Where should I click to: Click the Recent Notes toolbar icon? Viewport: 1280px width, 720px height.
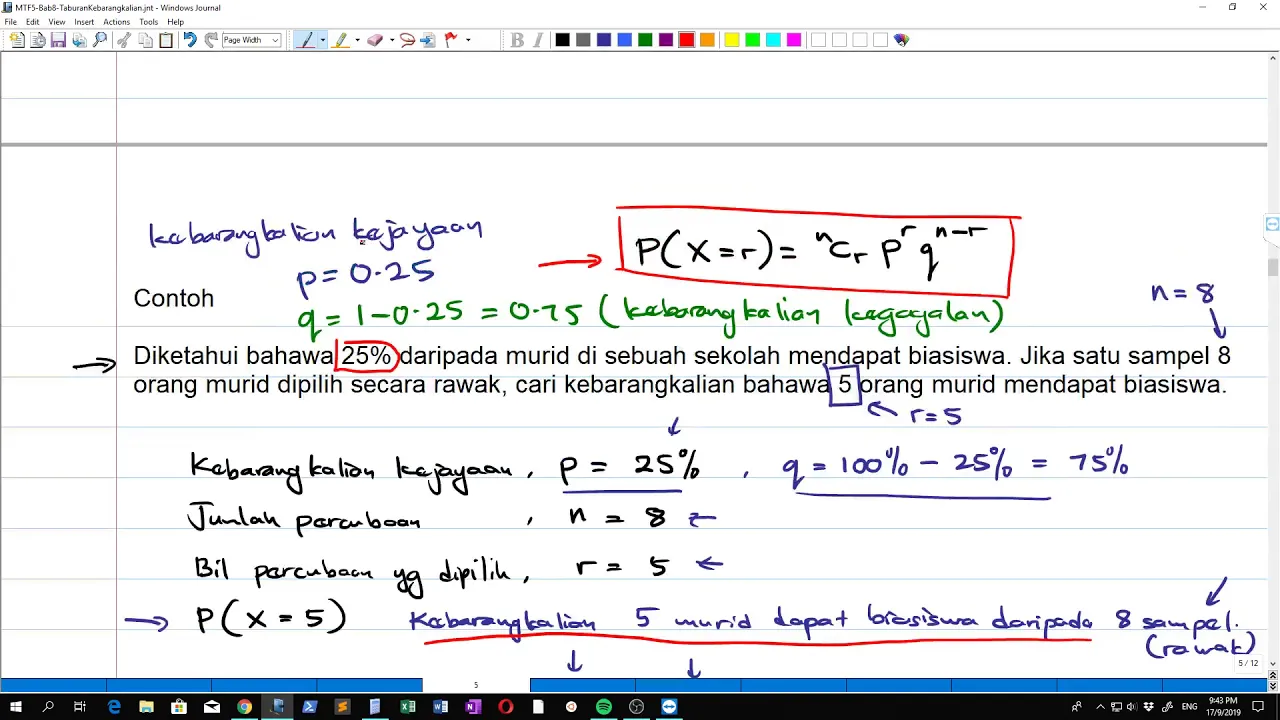(x=38, y=40)
